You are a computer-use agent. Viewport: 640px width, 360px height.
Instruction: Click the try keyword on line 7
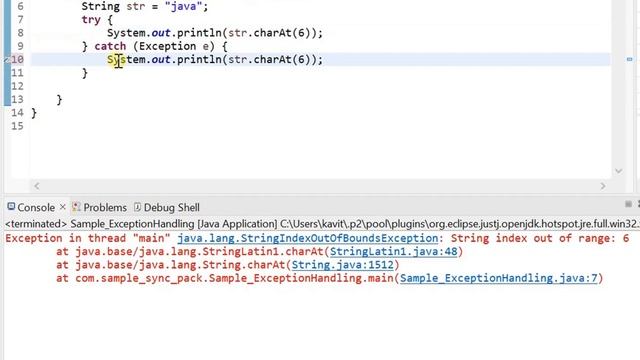click(x=91, y=20)
